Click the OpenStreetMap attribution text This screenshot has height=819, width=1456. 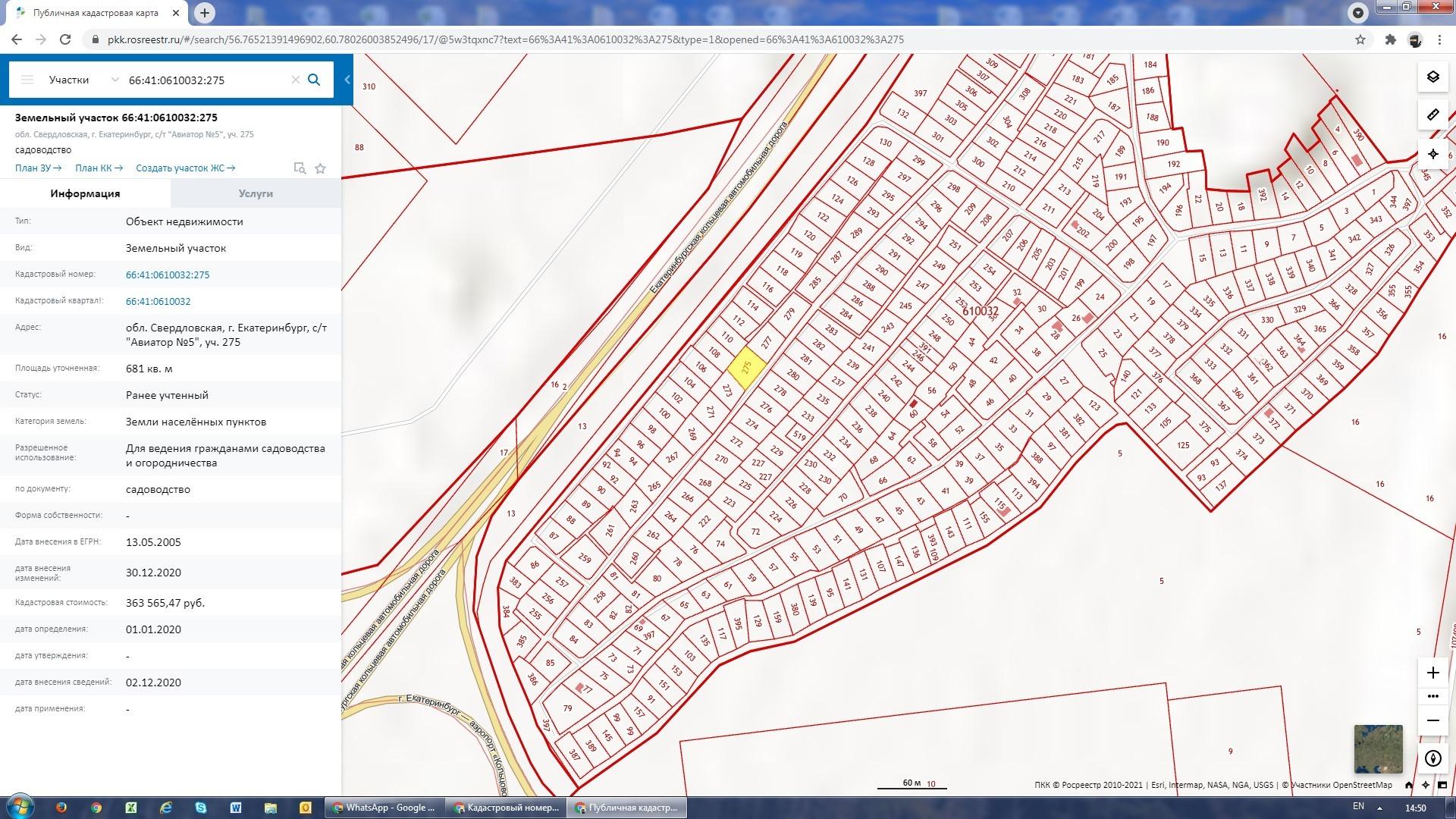(1341, 785)
